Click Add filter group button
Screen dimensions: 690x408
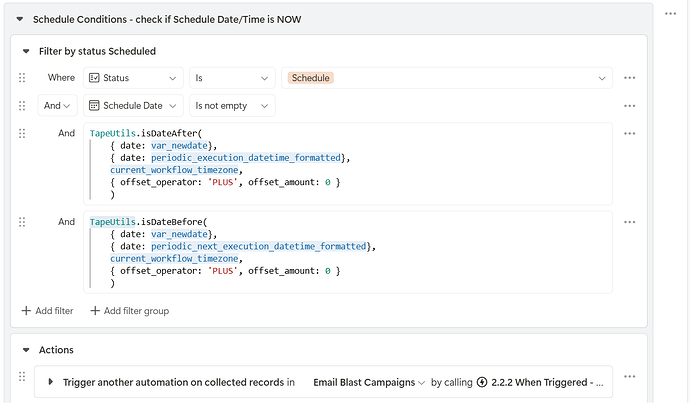pyautogui.click(x=130, y=311)
